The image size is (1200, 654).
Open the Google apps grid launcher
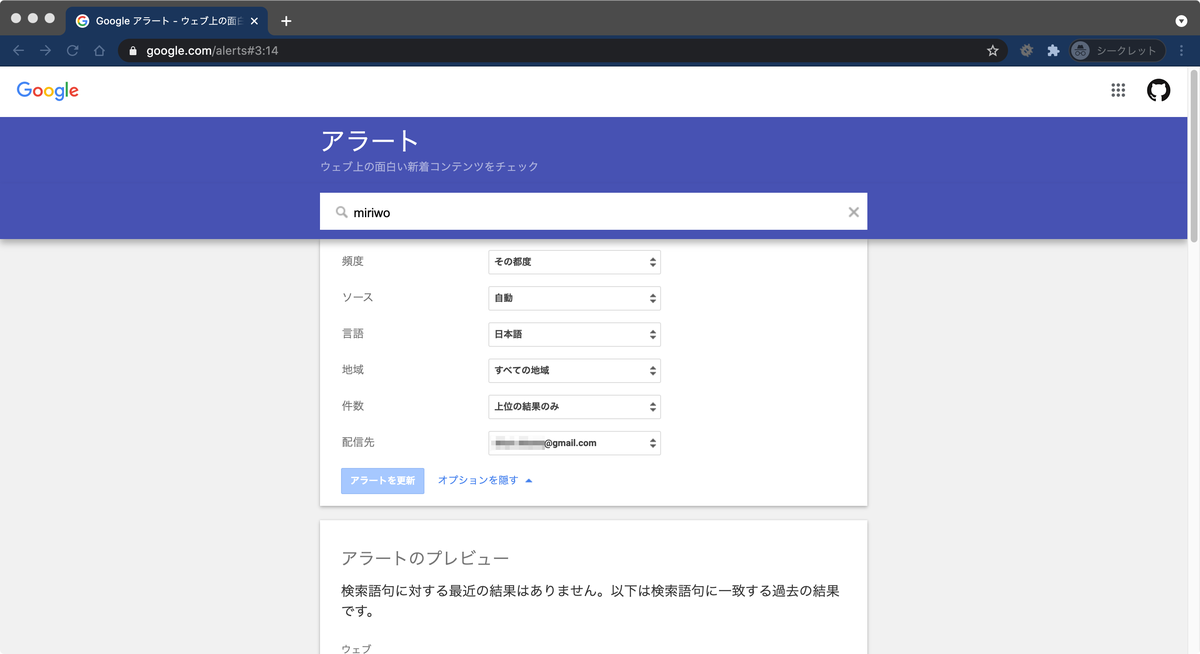[x=1118, y=90]
